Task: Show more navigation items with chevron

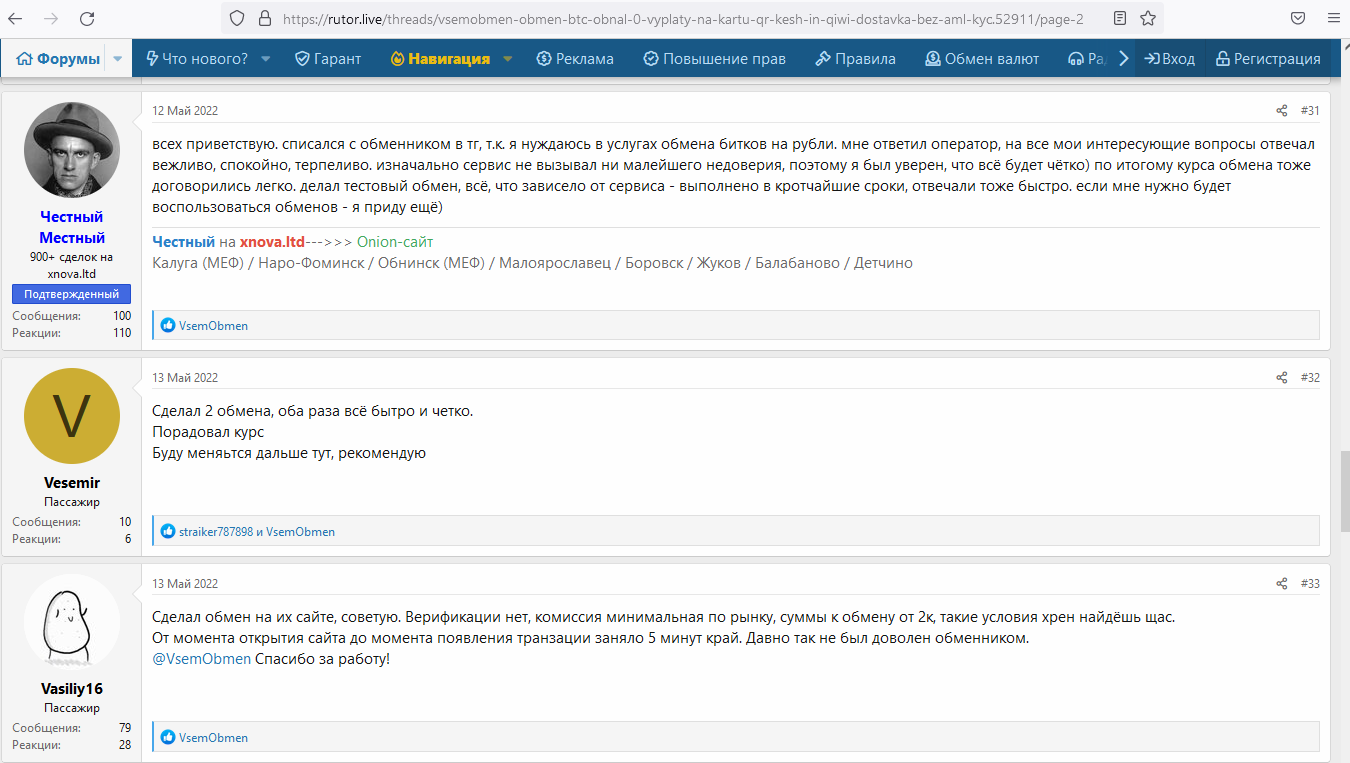Action: coord(1123,59)
